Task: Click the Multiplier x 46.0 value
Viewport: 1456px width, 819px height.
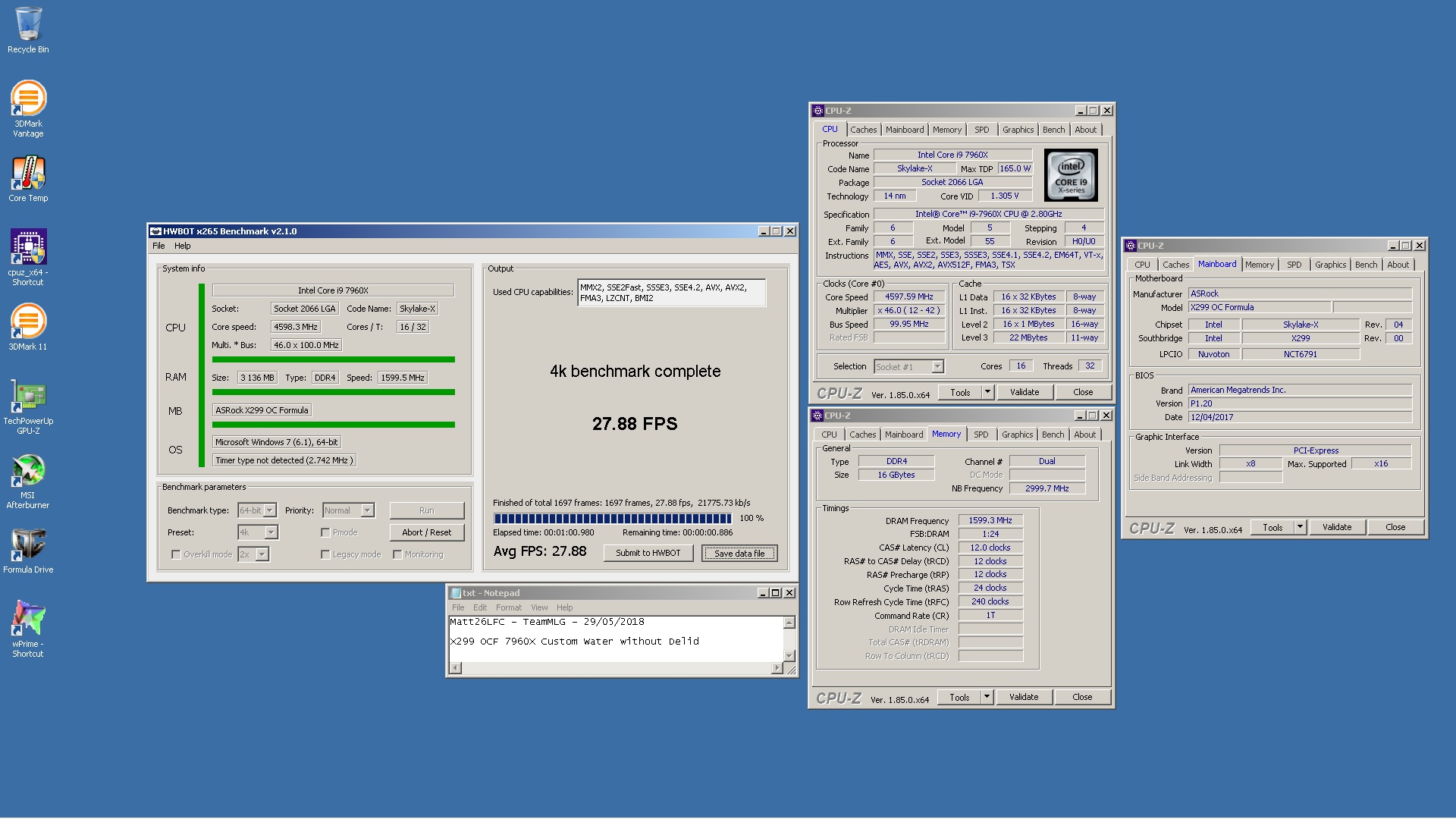Action: click(x=909, y=310)
